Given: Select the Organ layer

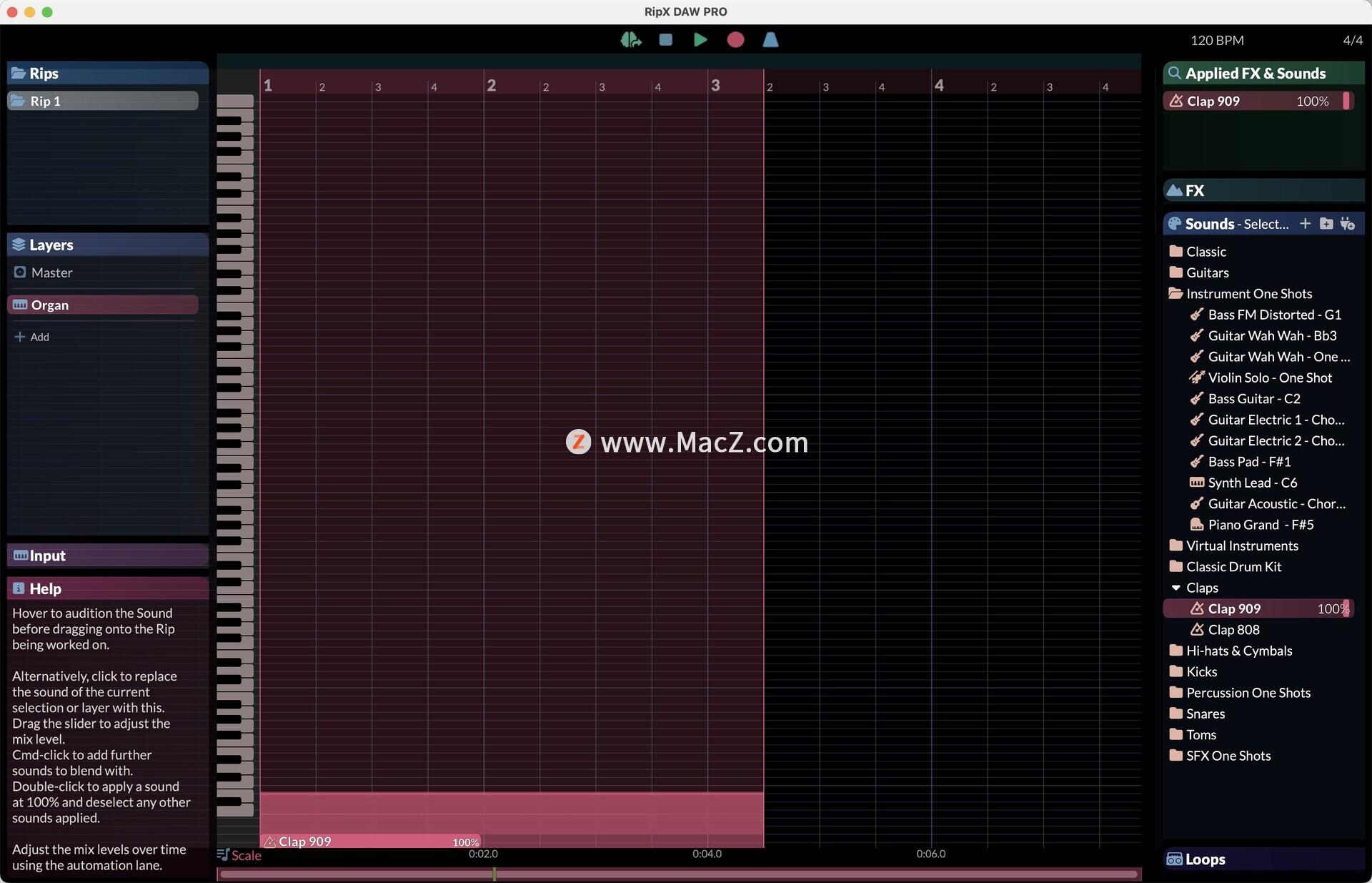Looking at the screenshot, I should click(x=103, y=305).
